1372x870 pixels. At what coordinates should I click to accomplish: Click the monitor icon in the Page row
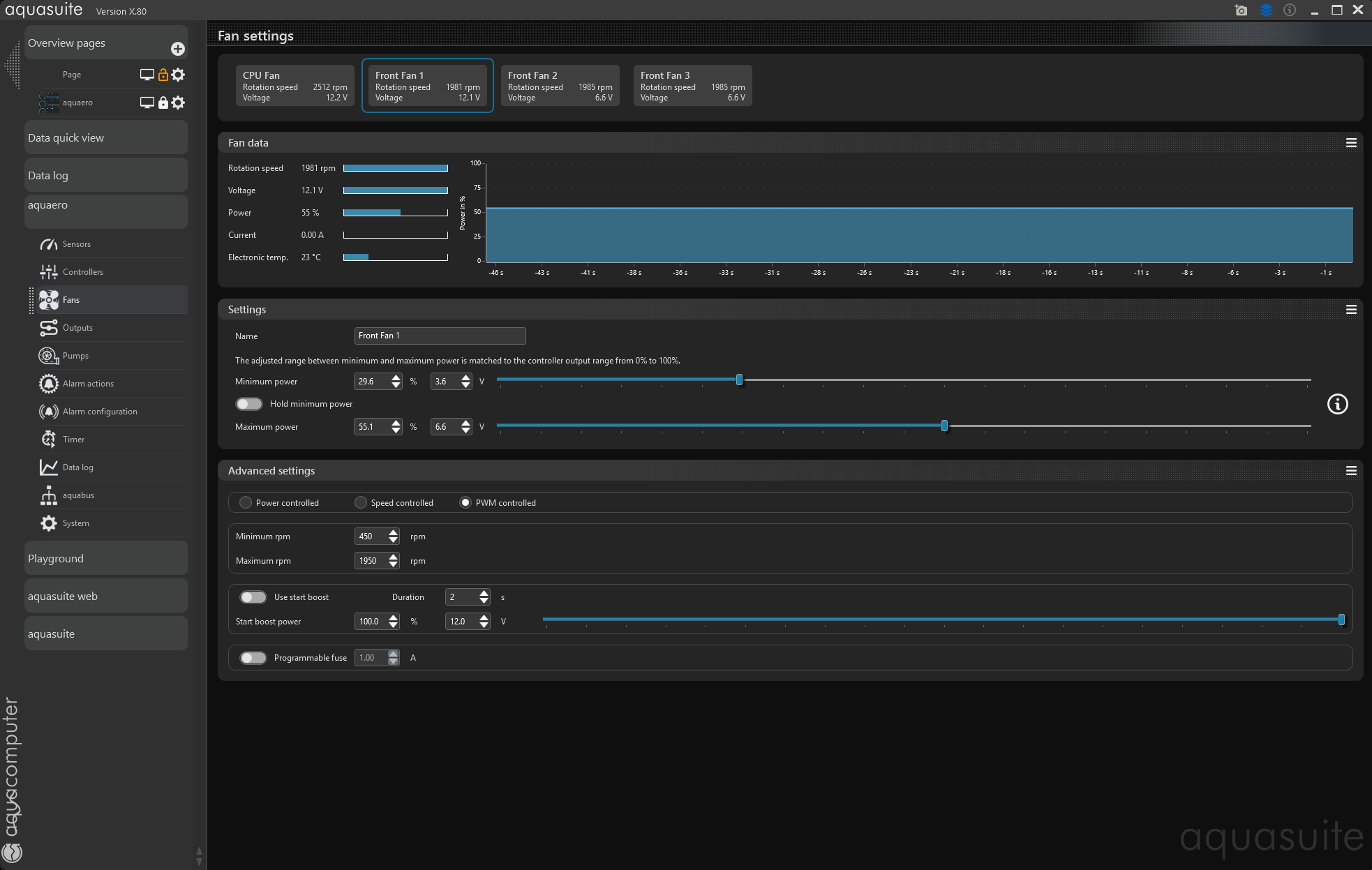click(147, 75)
